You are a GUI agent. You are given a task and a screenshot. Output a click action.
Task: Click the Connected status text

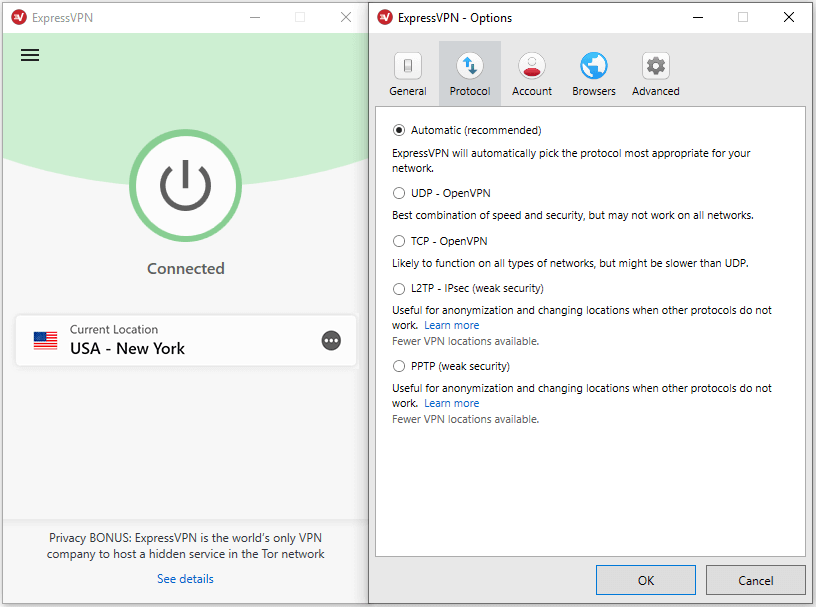[186, 269]
